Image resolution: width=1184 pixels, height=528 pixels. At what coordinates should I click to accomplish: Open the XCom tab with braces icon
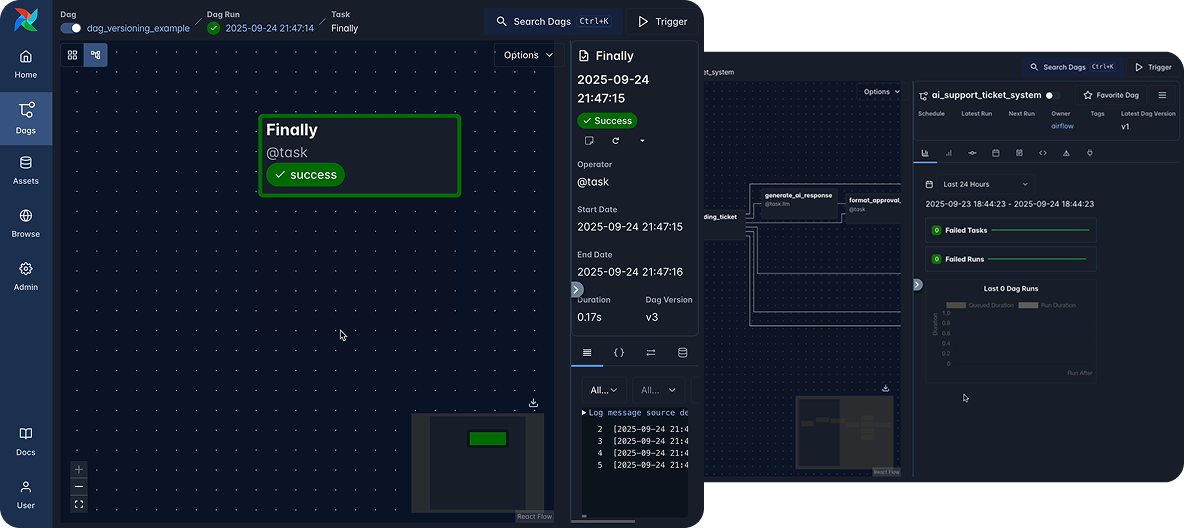[x=619, y=353]
